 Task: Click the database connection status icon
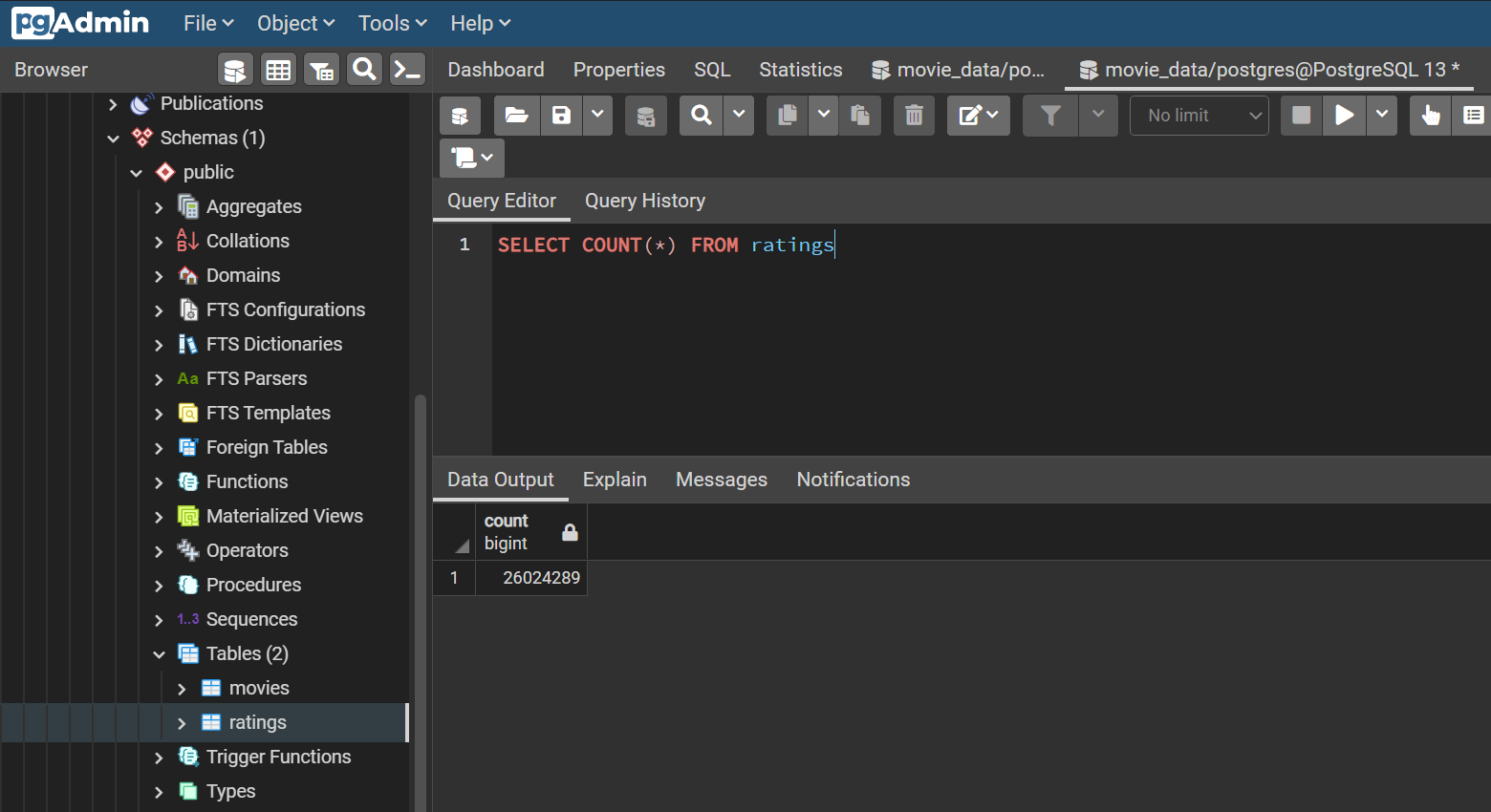(460, 116)
